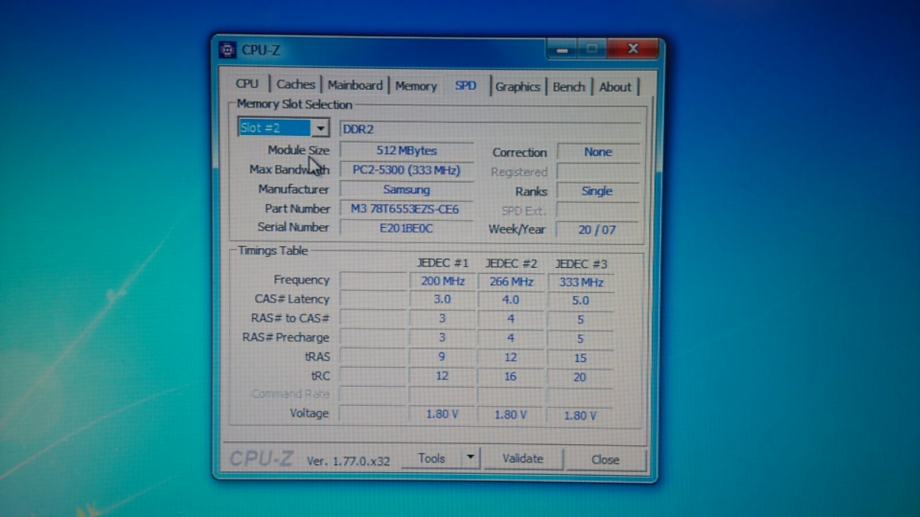920x517 pixels.
Task: Click the JEDEC #1 voltage 1.80 V
Action: click(x=442, y=414)
